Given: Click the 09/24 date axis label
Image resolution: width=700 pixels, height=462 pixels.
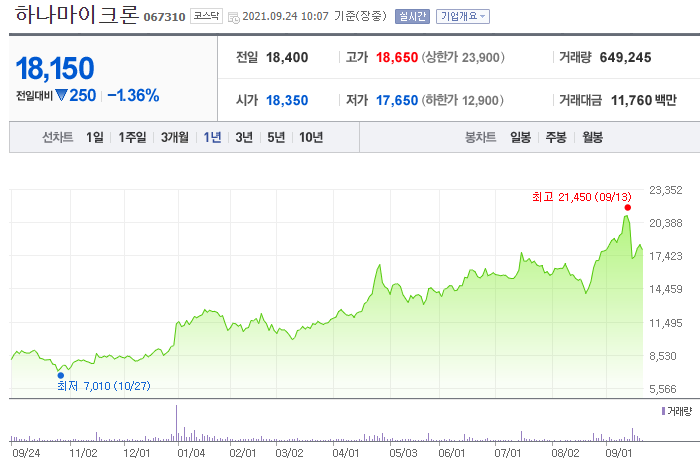Looking at the screenshot, I should [x=26, y=453].
